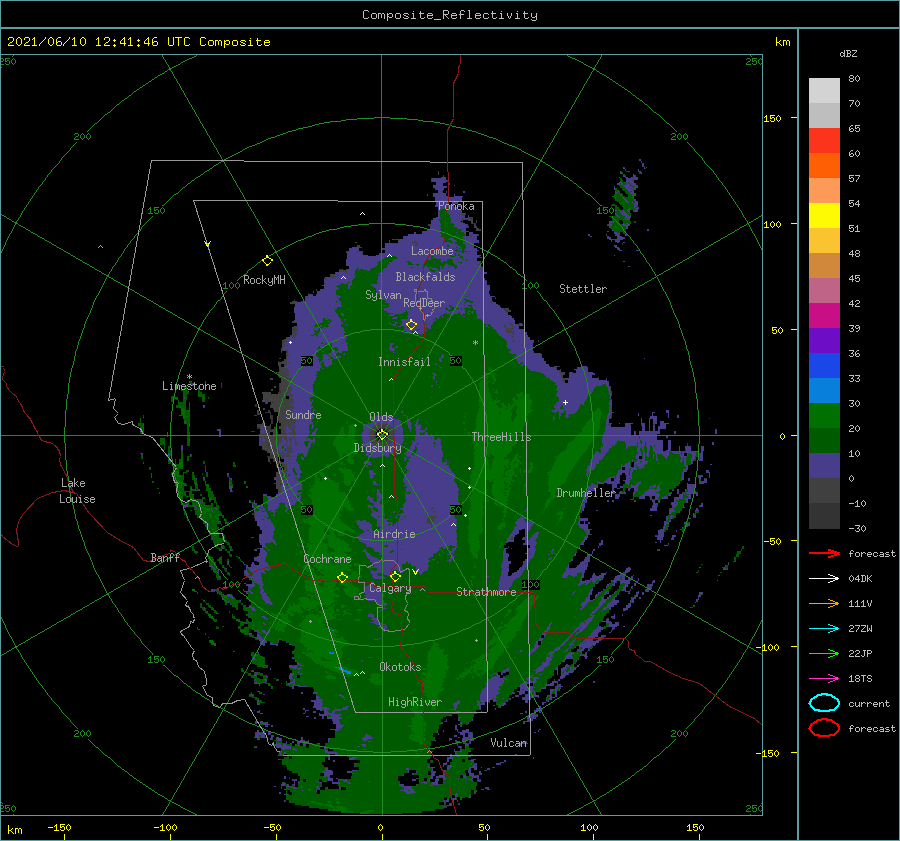Image resolution: width=900 pixels, height=841 pixels.
Task: Click the 04DK legend label
Action: pos(860,579)
